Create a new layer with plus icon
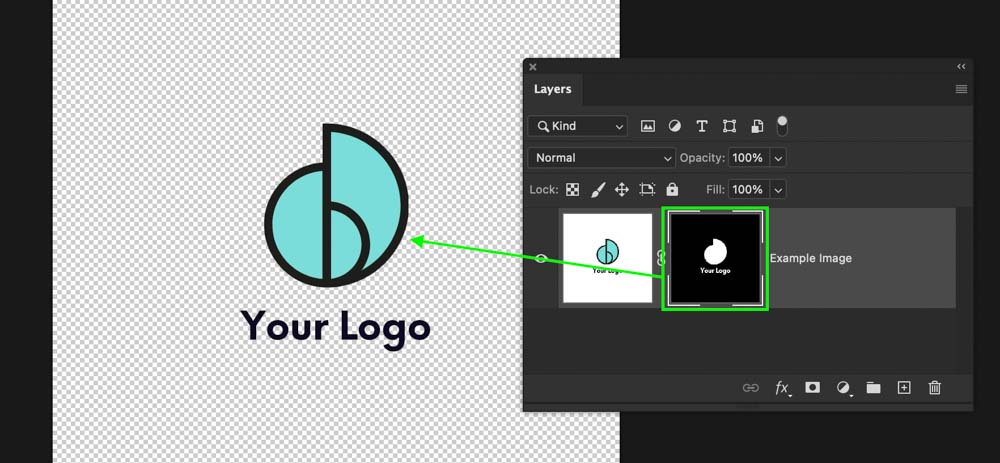The image size is (1000, 463). tap(904, 388)
